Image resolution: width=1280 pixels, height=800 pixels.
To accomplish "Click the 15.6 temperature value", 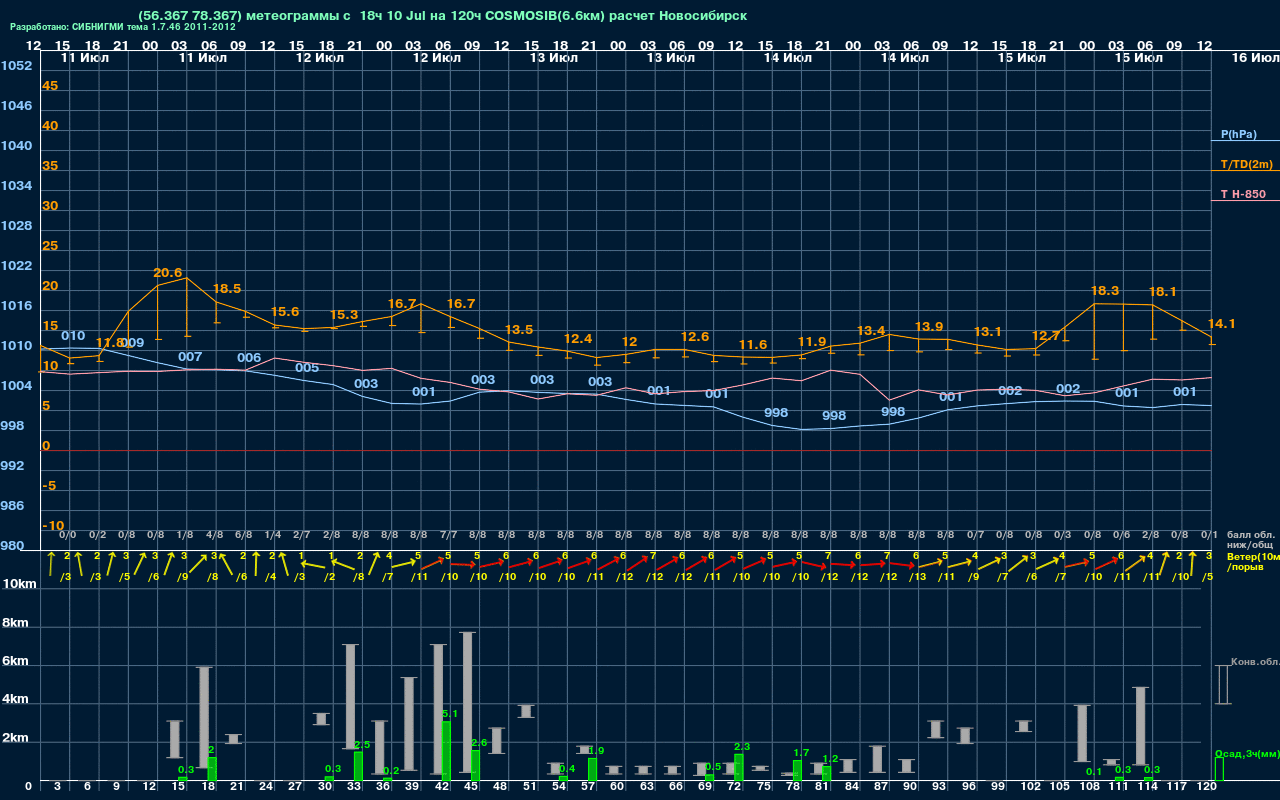I will click(285, 312).
